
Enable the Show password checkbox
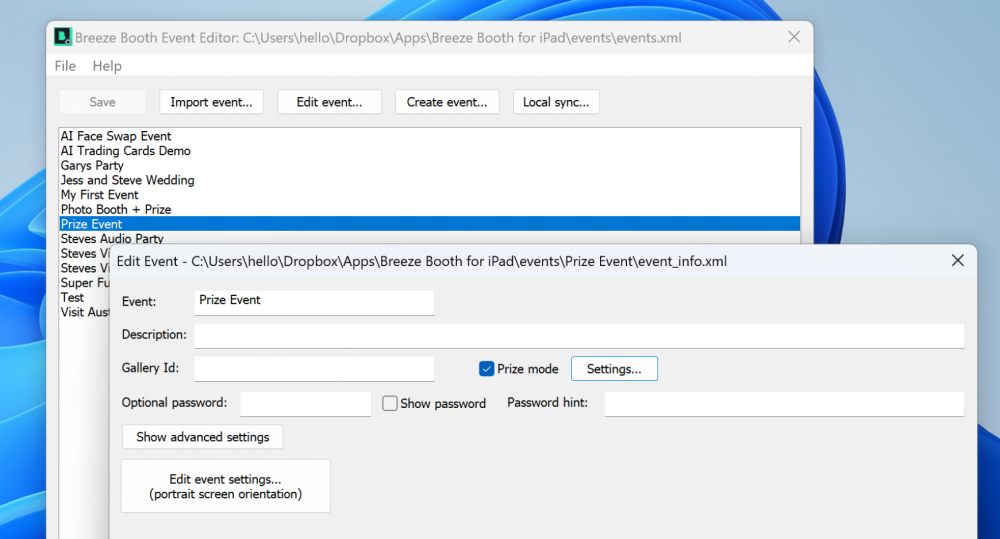pos(390,403)
